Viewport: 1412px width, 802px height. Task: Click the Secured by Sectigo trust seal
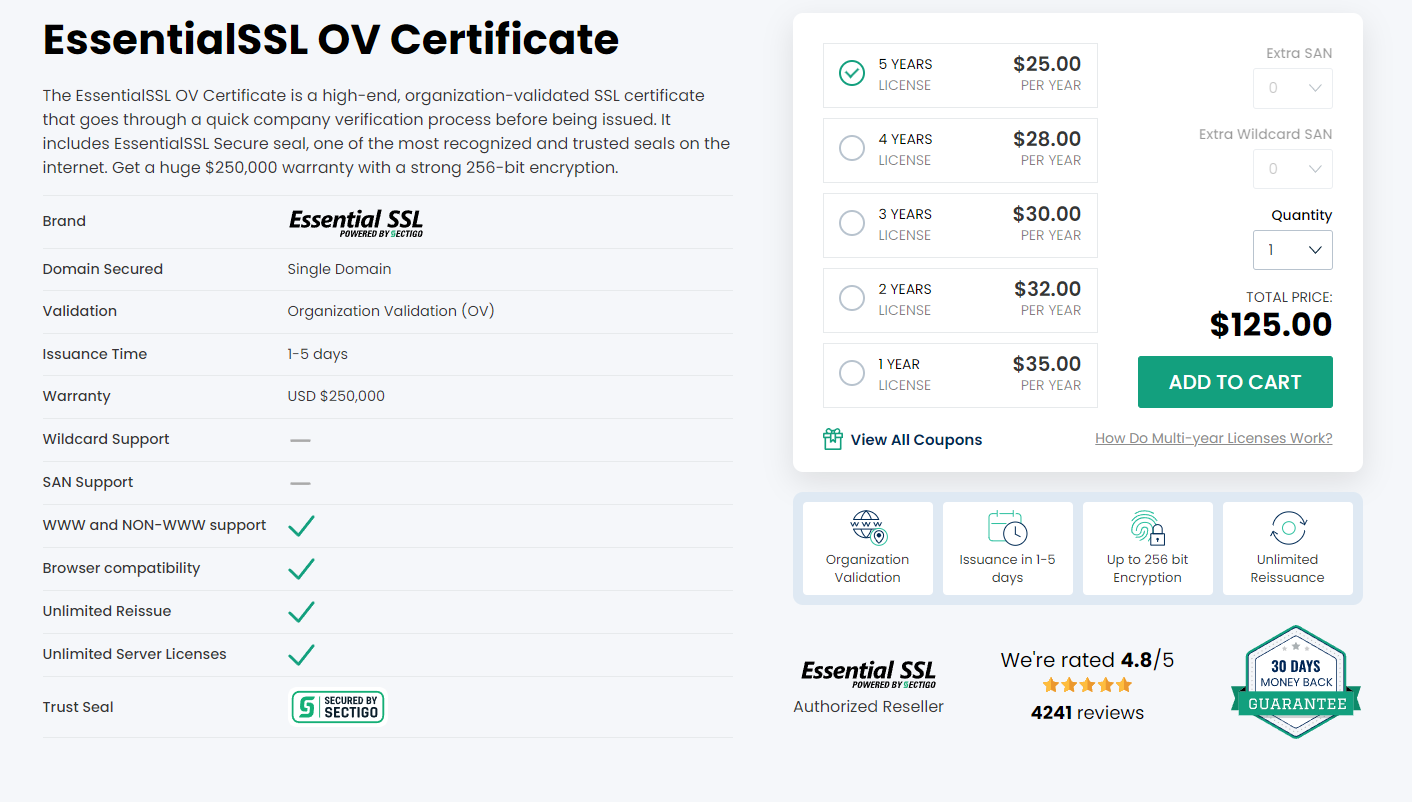pos(338,707)
